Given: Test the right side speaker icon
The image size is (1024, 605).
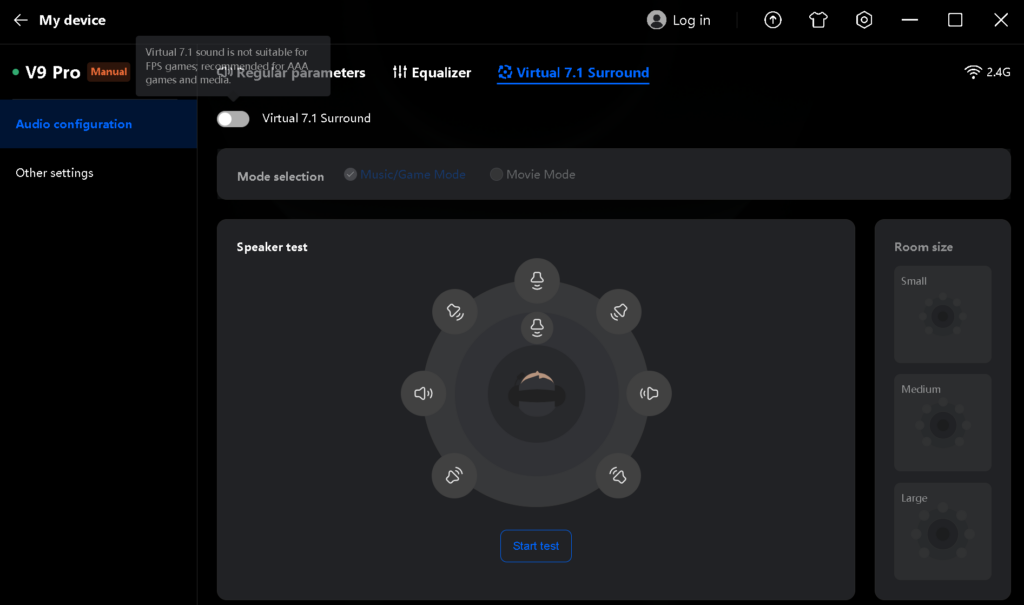Looking at the screenshot, I should 649,393.
